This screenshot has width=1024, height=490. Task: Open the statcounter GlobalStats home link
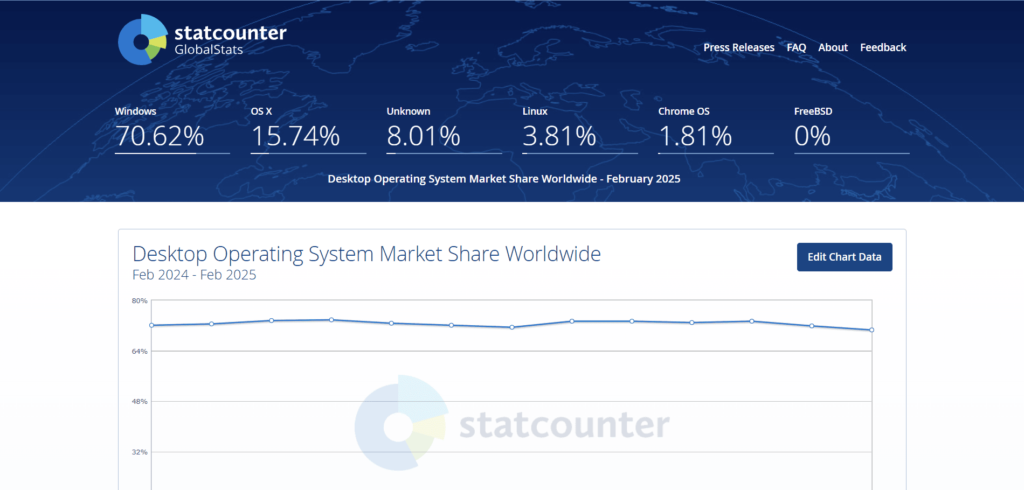[x=202, y=40]
